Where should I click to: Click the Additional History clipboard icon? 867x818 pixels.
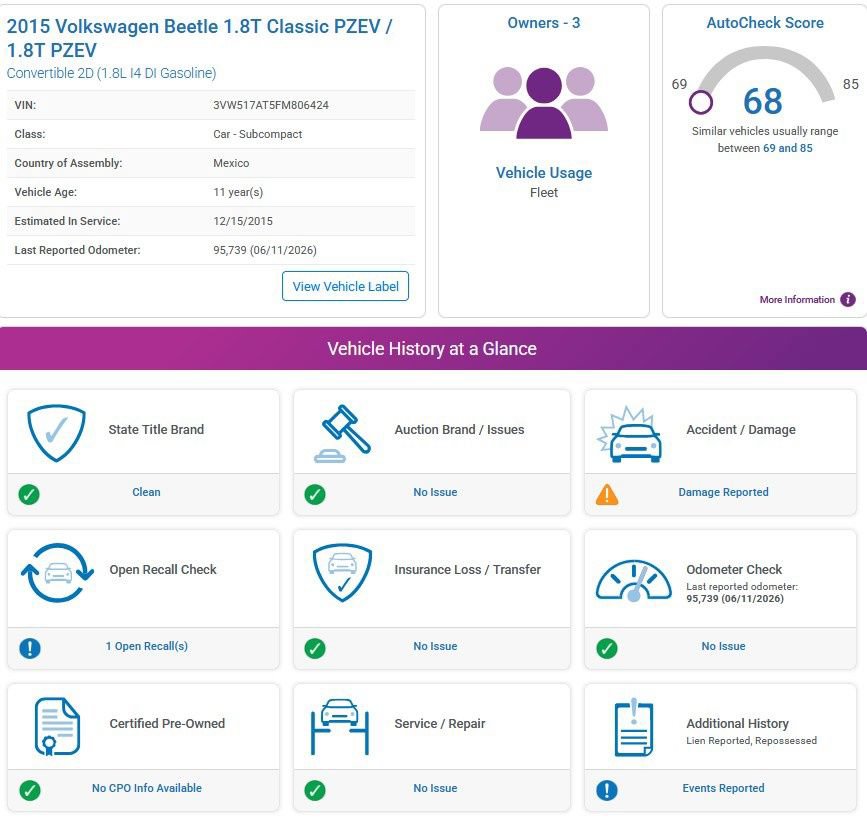(x=634, y=727)
